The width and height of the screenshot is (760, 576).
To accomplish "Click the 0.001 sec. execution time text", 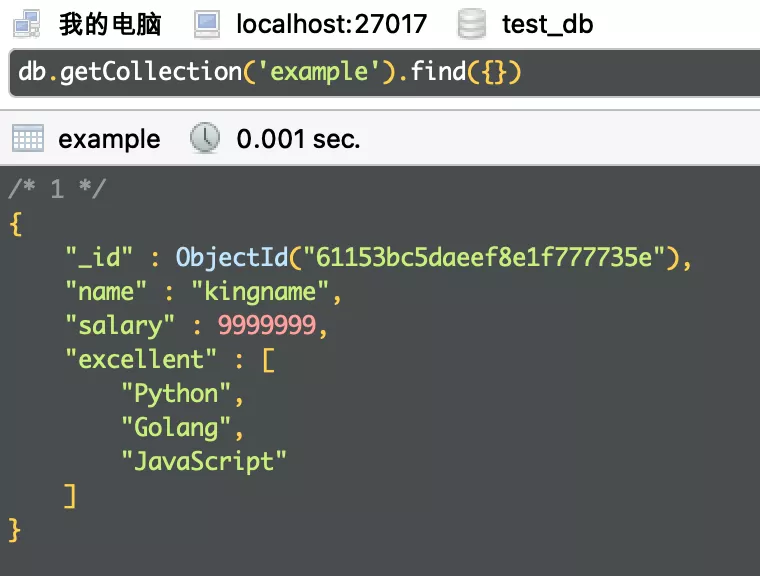I will (x=298, y=139).
